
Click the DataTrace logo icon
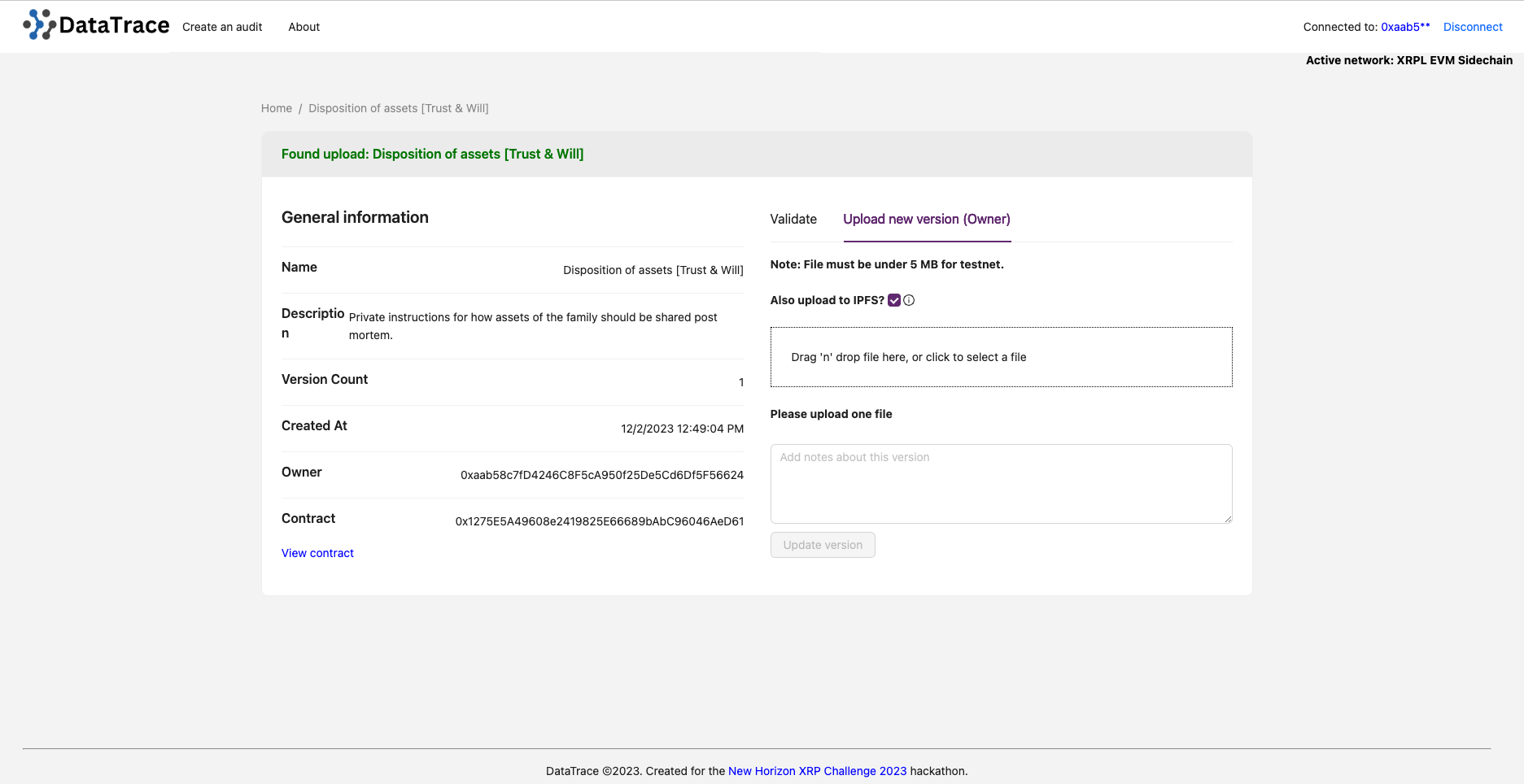(40, 25)
